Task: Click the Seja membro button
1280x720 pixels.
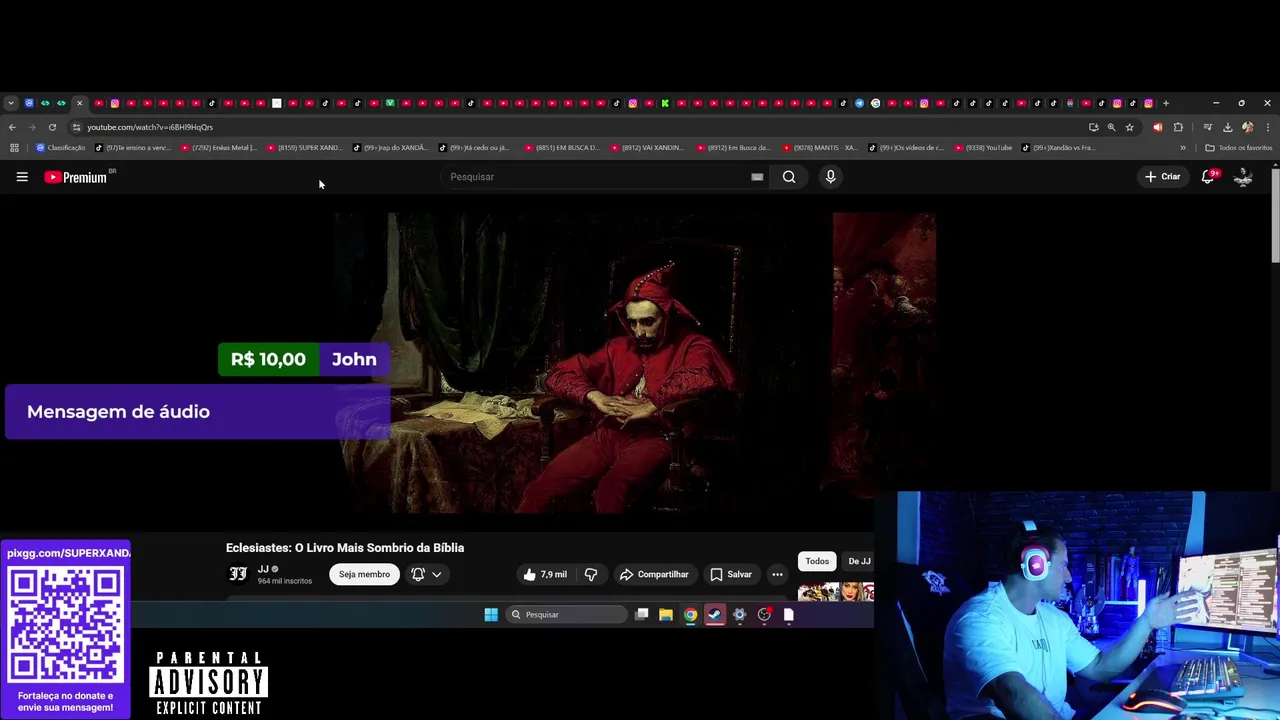Action: pos(364,574)
